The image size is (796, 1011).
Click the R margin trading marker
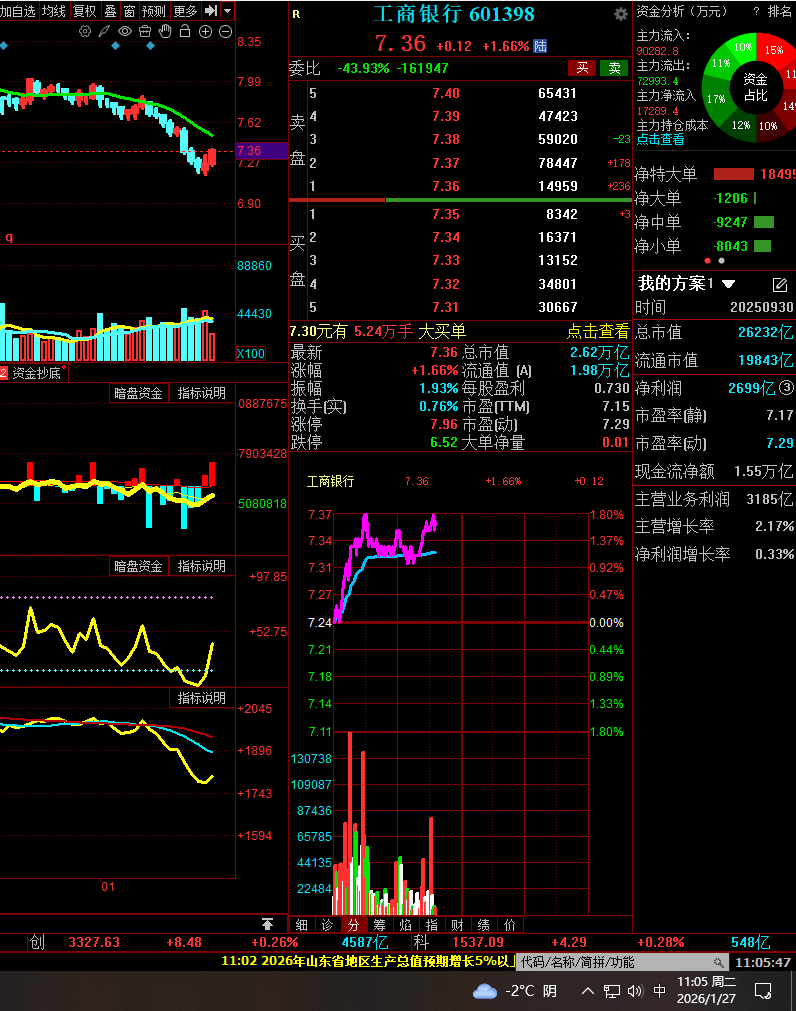click(296, 14)
